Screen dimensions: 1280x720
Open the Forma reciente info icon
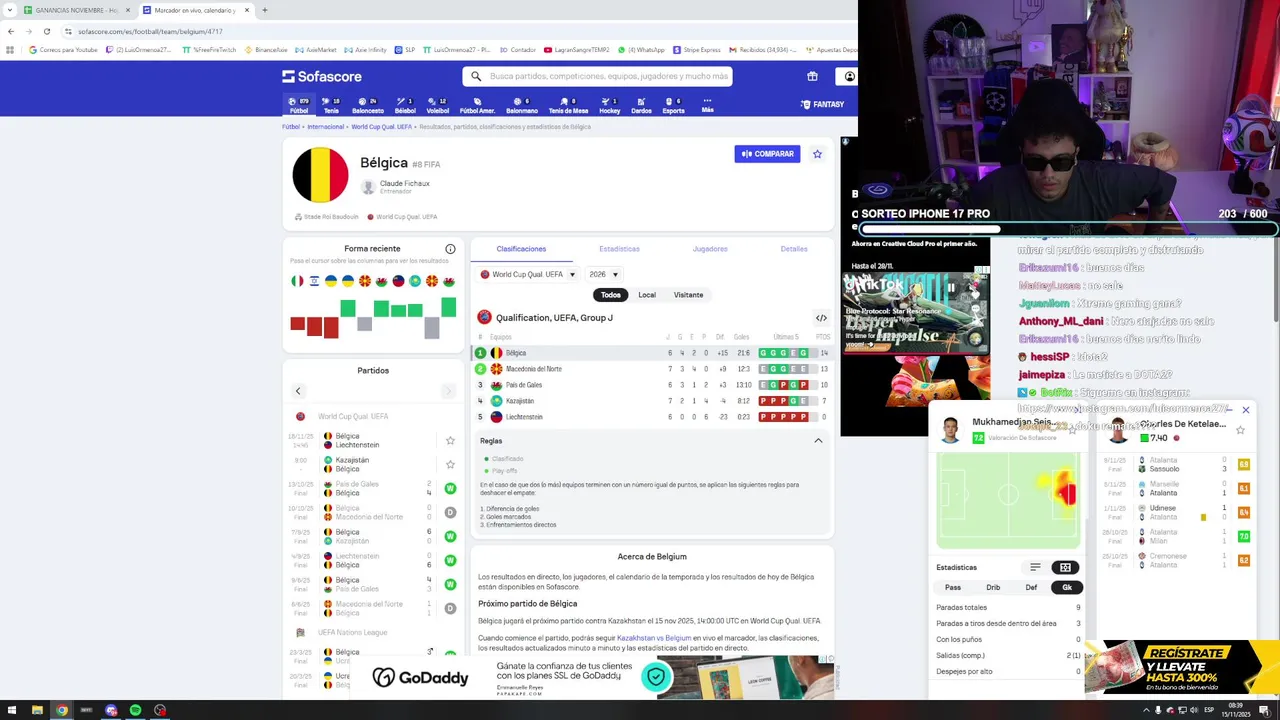tap(450, 249)
